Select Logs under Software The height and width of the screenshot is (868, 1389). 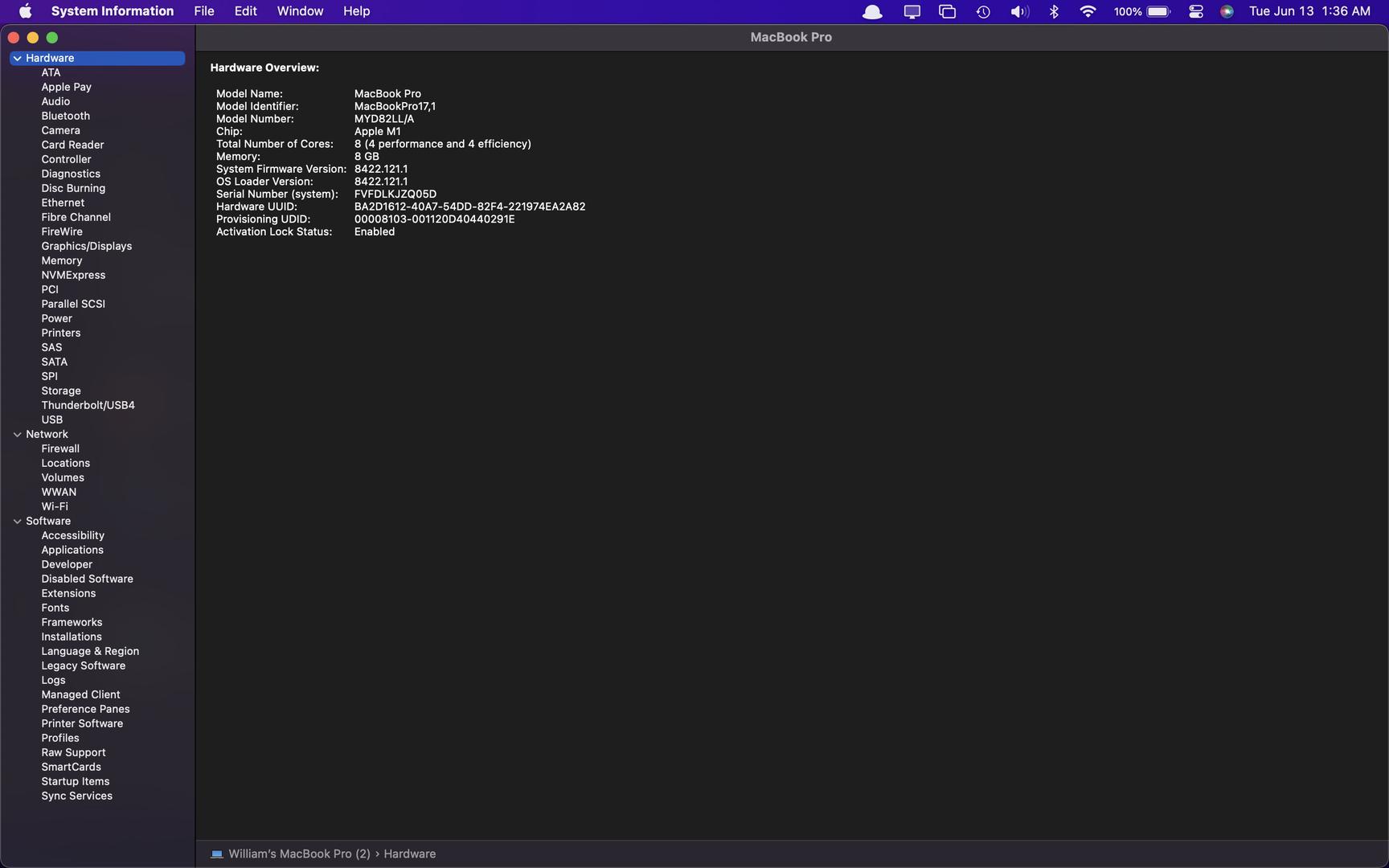point(53,680)
